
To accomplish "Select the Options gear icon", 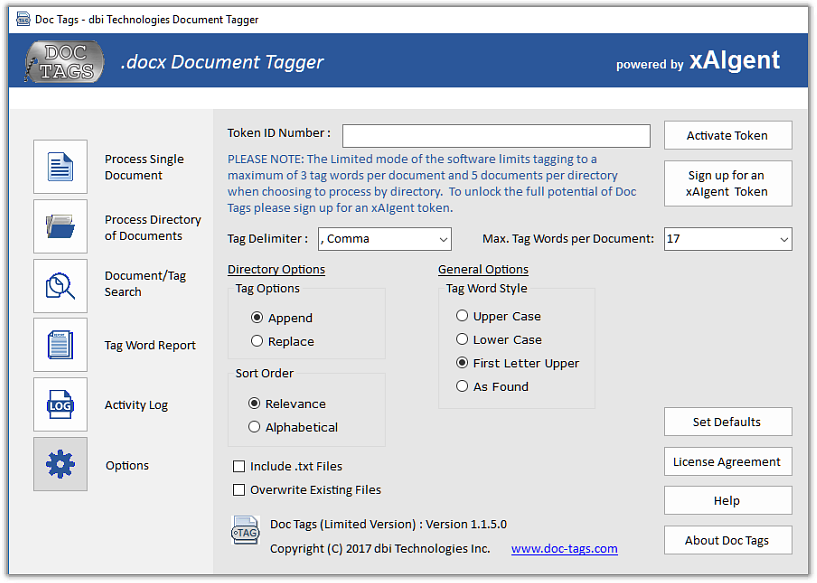I will (60, 464).
